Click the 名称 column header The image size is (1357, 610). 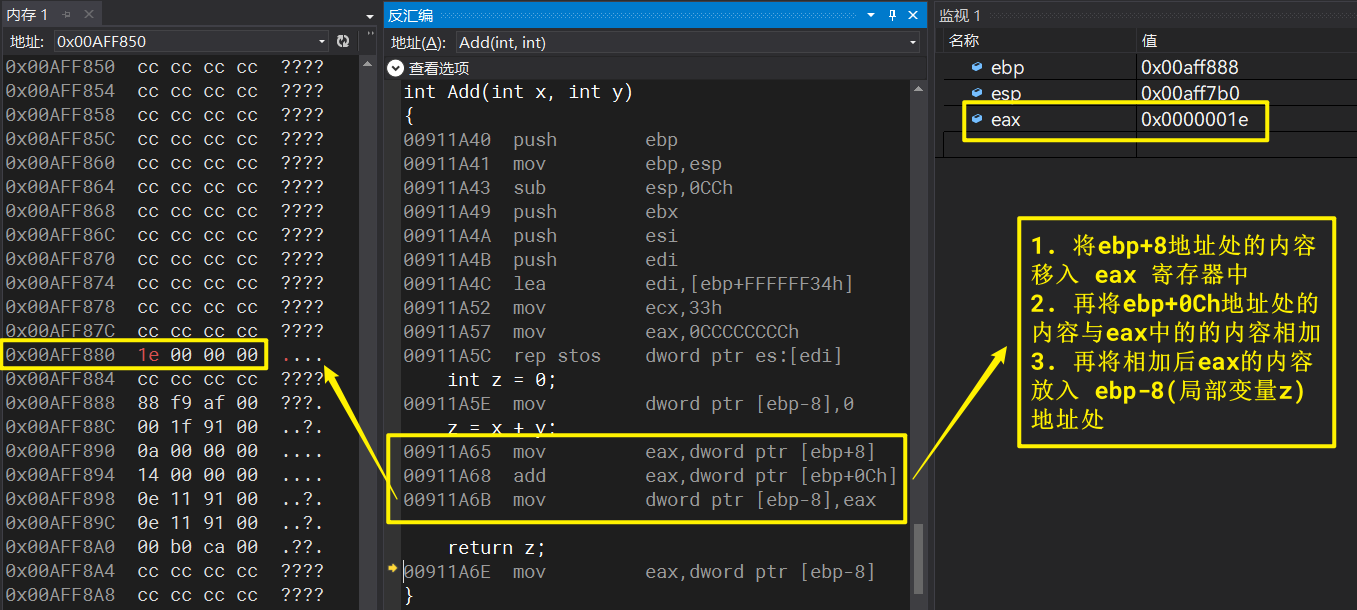(x=963, y=41)
